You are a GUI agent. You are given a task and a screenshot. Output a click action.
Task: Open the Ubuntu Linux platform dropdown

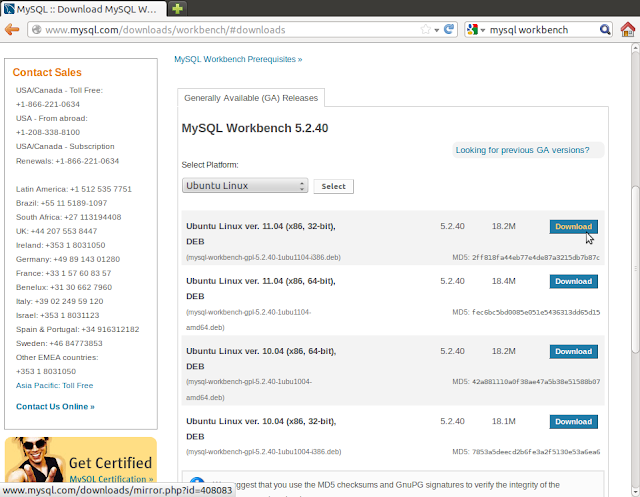[245, 186]
